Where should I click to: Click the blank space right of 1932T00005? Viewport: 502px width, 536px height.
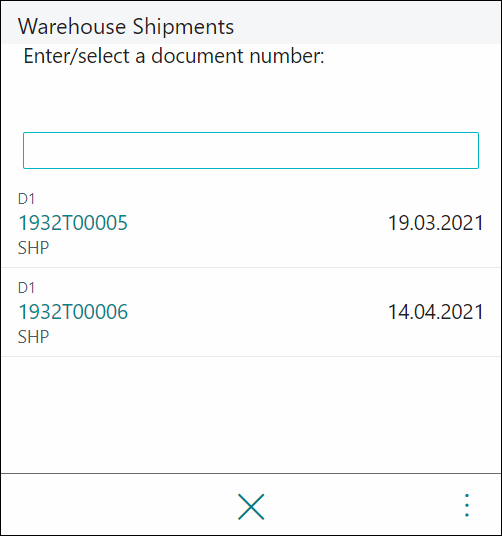tap(258, 223)
